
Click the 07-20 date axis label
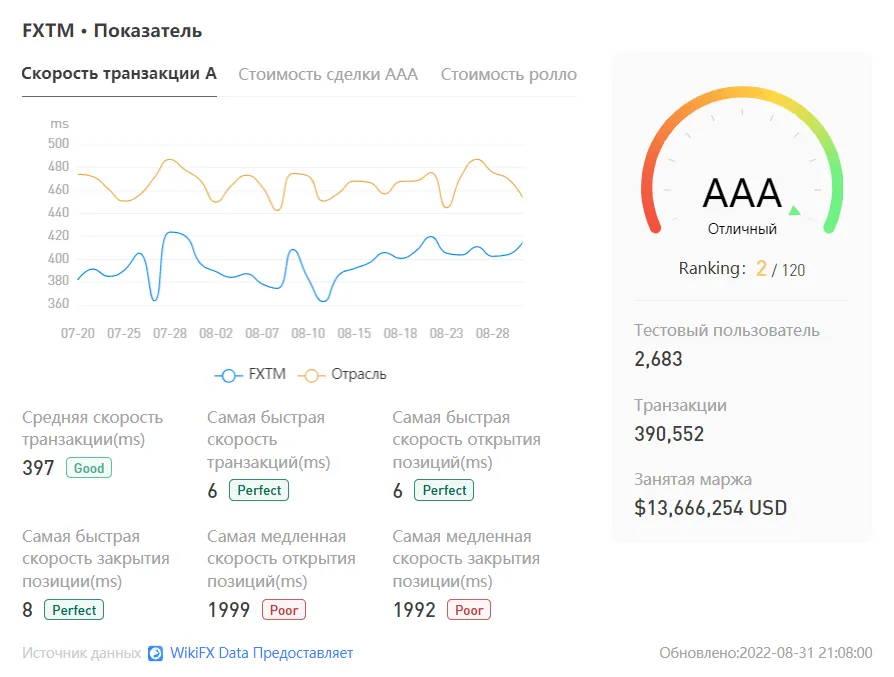78,334
